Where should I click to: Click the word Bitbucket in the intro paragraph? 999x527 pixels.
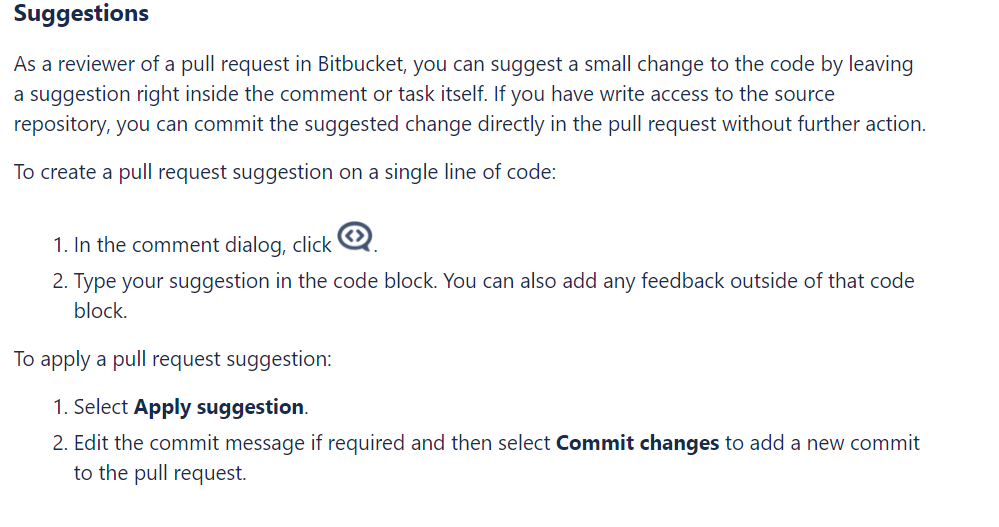coord(361,64)
